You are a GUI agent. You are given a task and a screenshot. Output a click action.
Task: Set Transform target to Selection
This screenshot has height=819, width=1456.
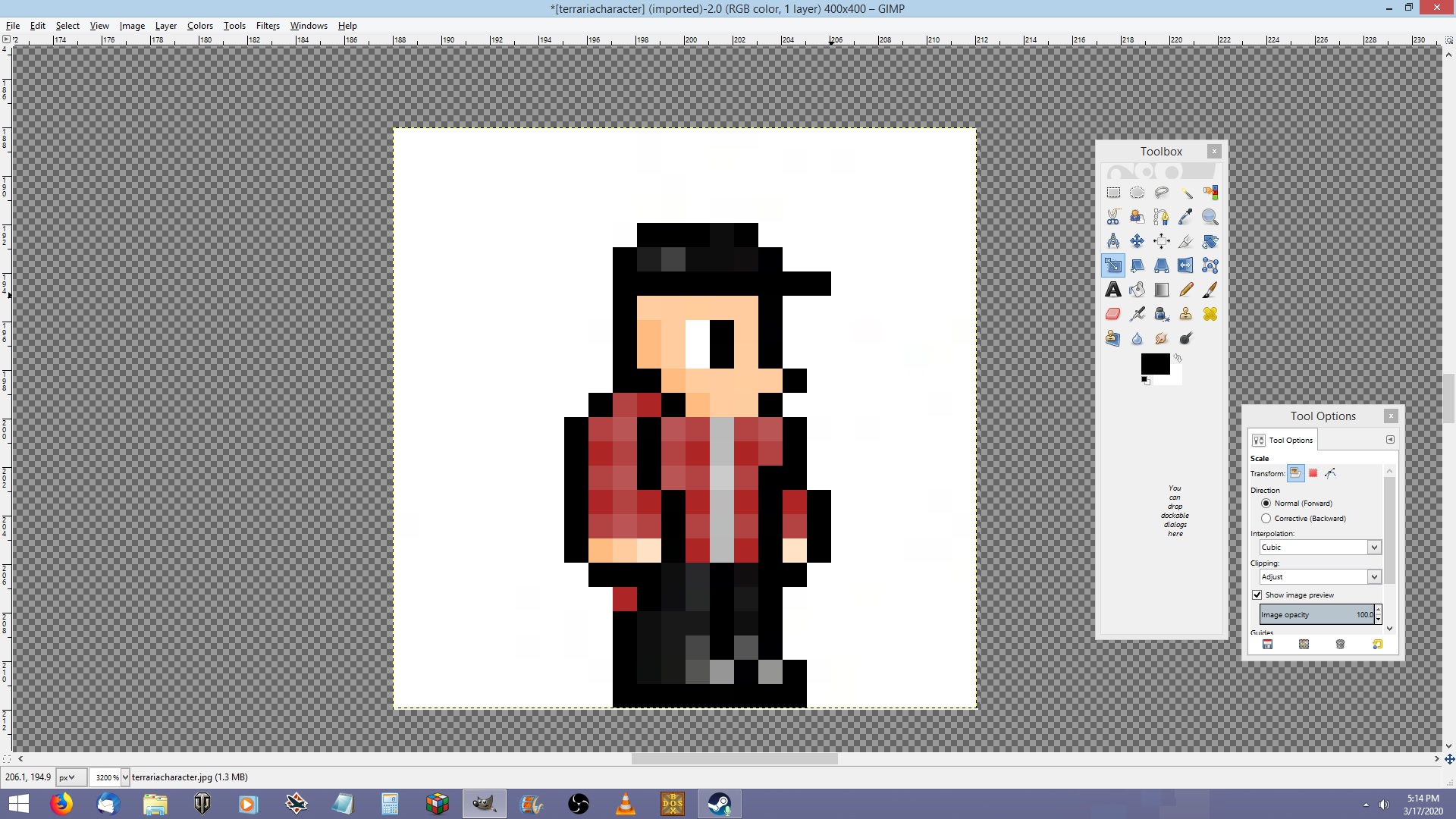[x=1313, y=473]
